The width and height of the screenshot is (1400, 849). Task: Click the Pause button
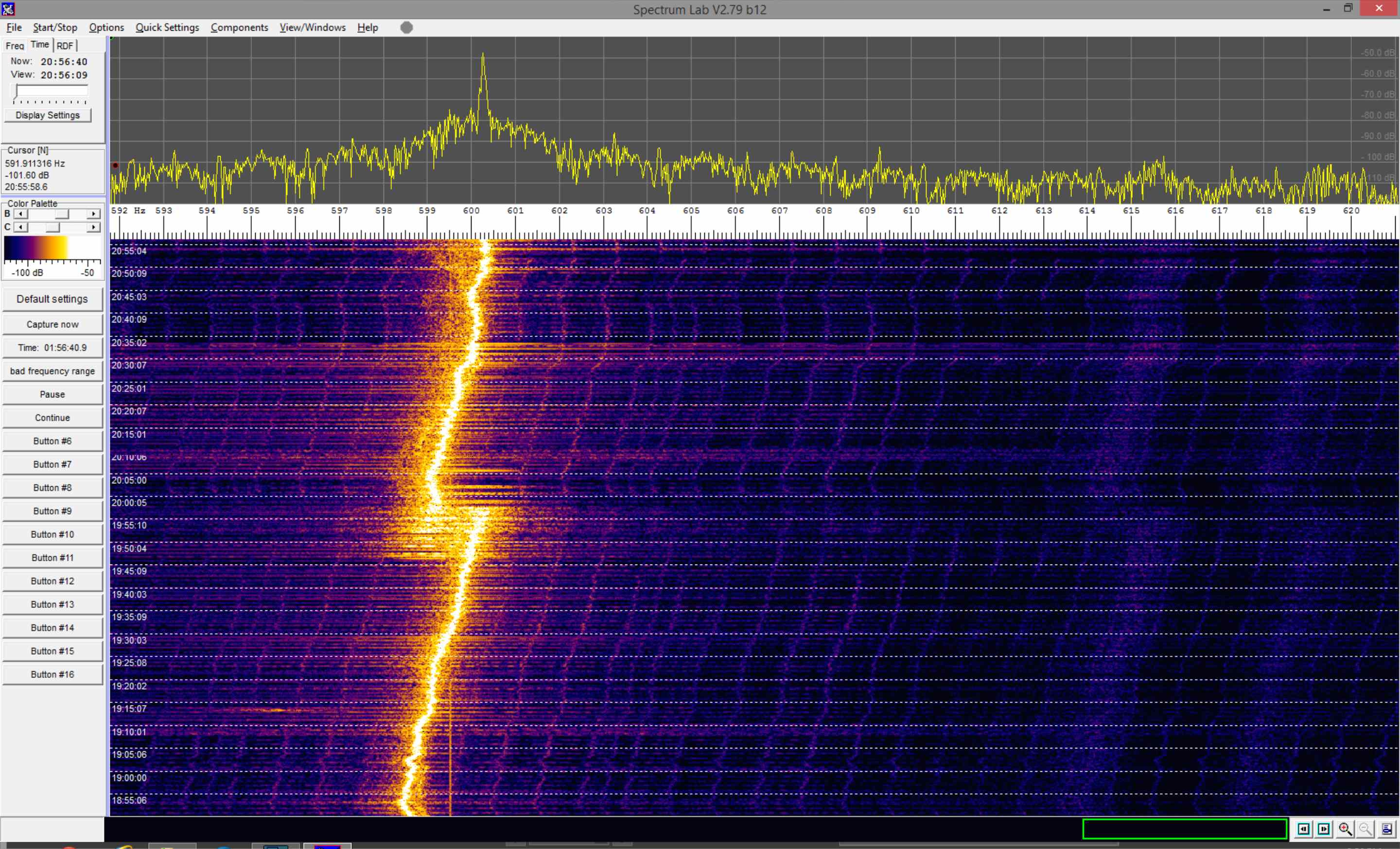(52, 394)
